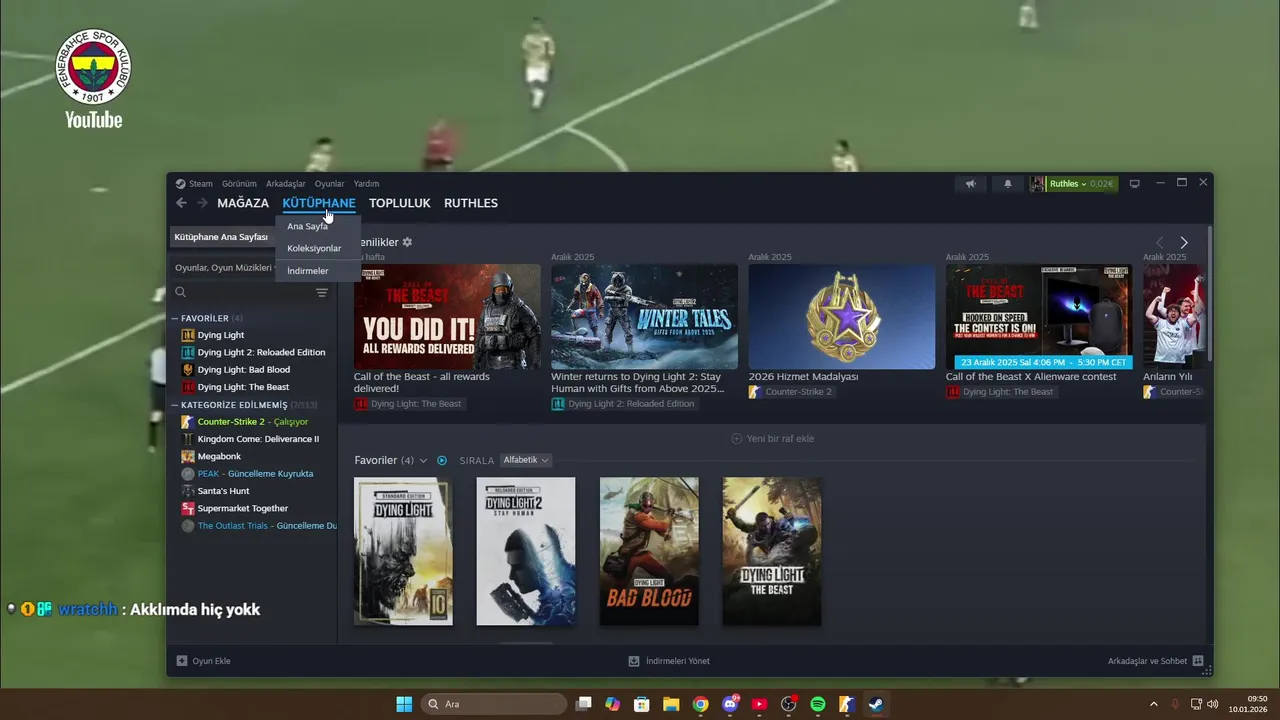
Task: Open the Arkadaşlar menu
Action: (x=286, y=184)
